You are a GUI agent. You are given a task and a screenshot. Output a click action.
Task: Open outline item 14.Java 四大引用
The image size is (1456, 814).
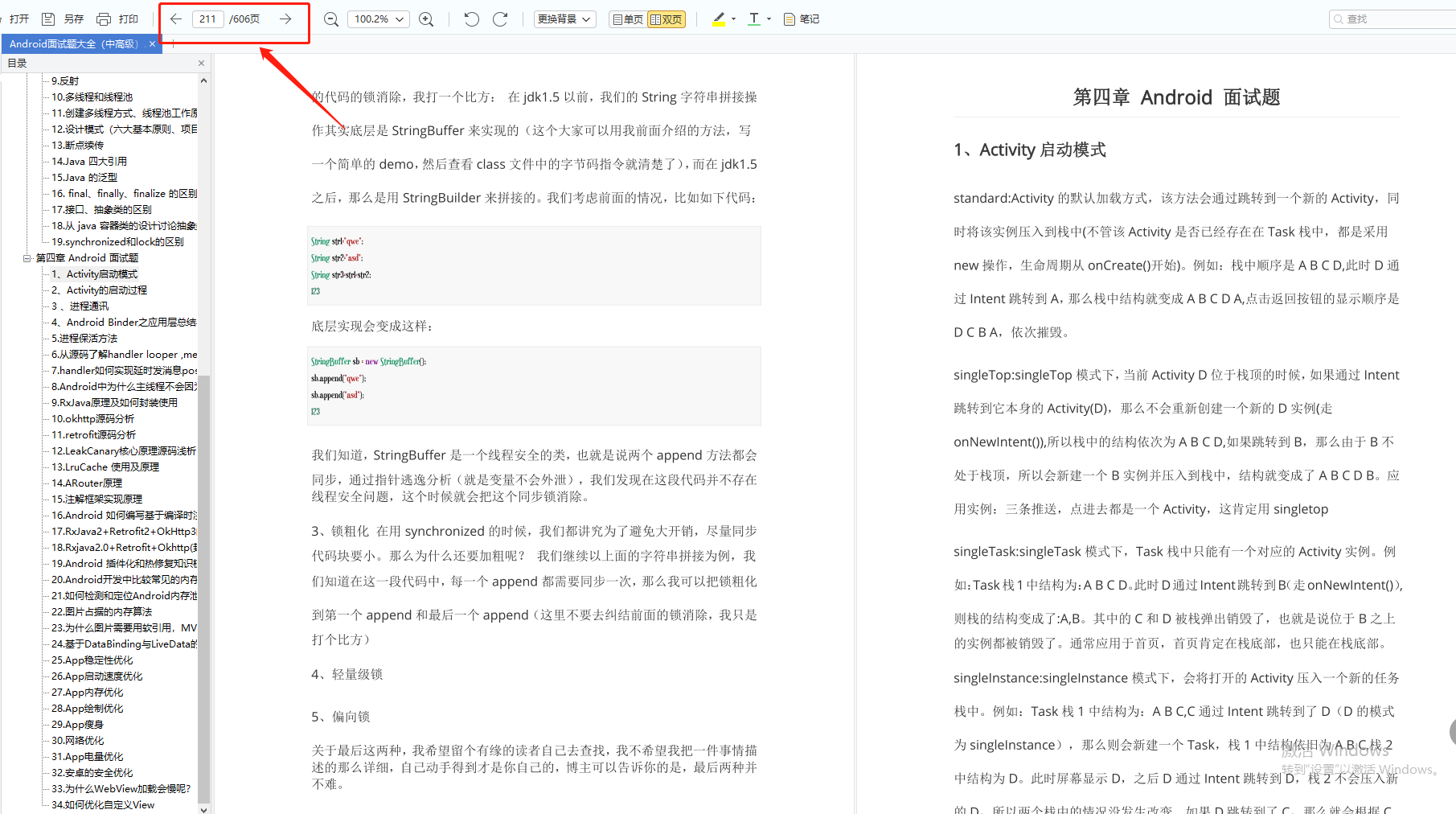89,161
